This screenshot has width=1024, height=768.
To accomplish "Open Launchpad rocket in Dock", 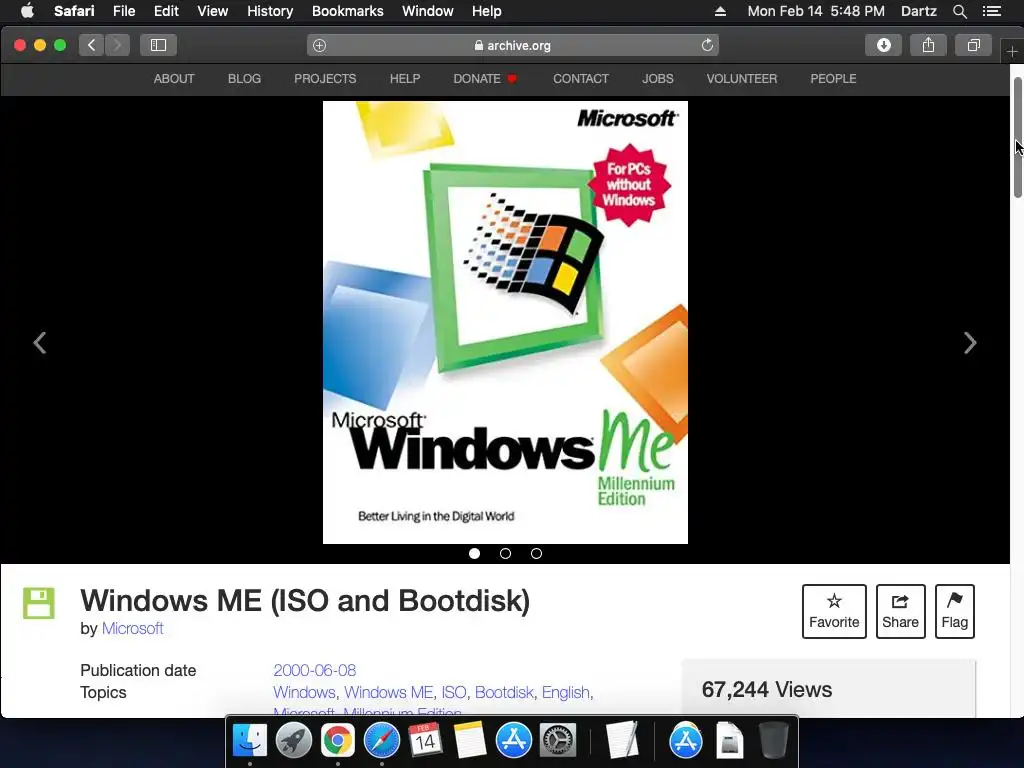I will tap(294, 741).
